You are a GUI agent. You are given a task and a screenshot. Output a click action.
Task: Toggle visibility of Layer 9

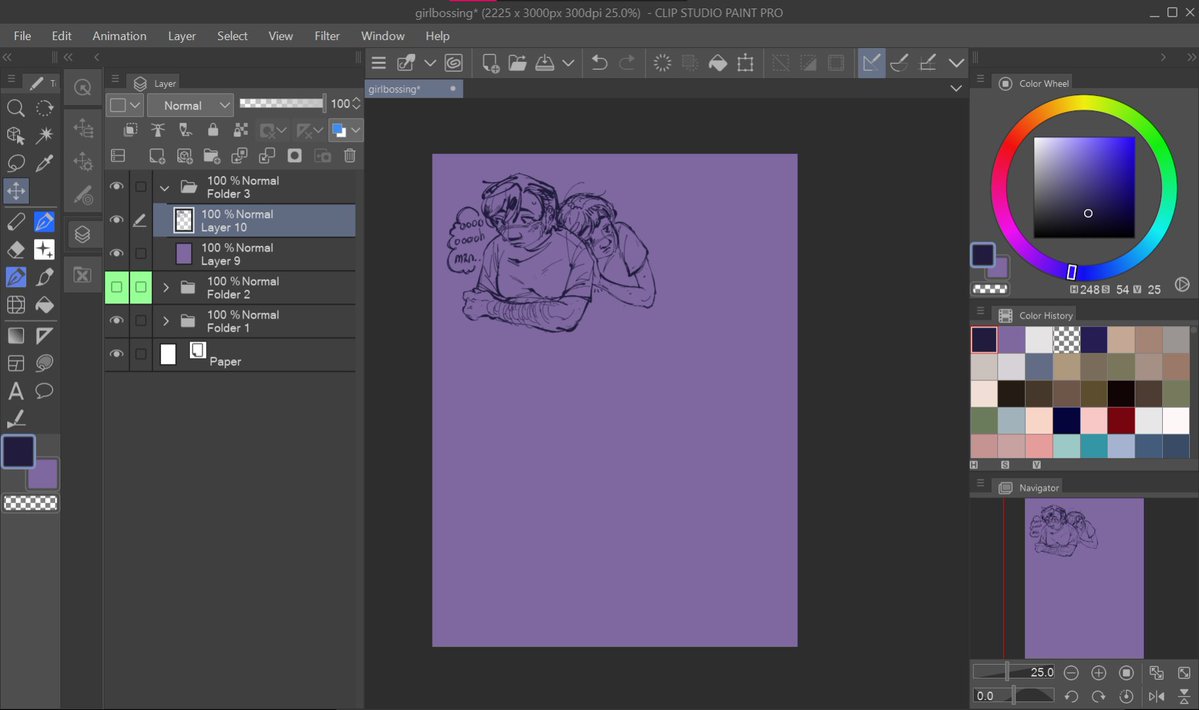click(116, 254)
